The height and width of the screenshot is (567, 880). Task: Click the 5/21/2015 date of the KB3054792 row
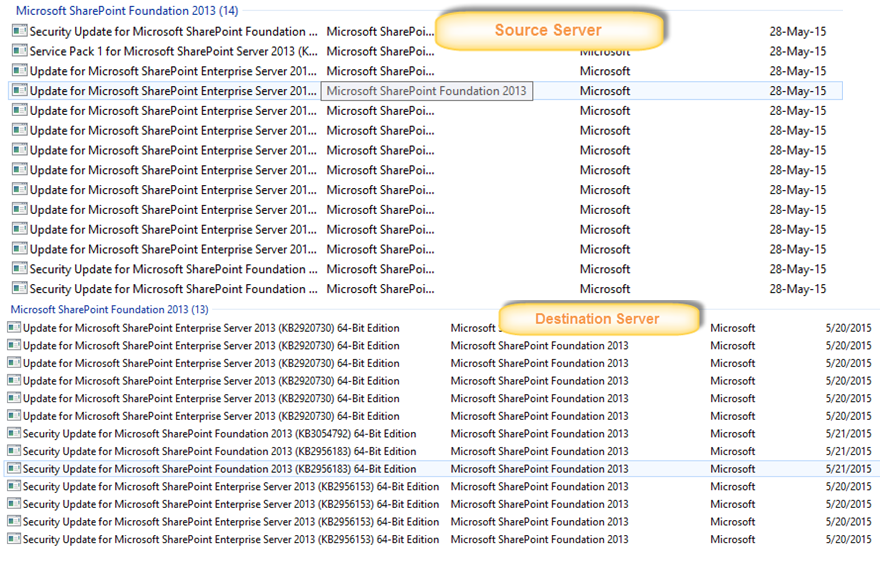pyautogui.click(x=848, y=434)
